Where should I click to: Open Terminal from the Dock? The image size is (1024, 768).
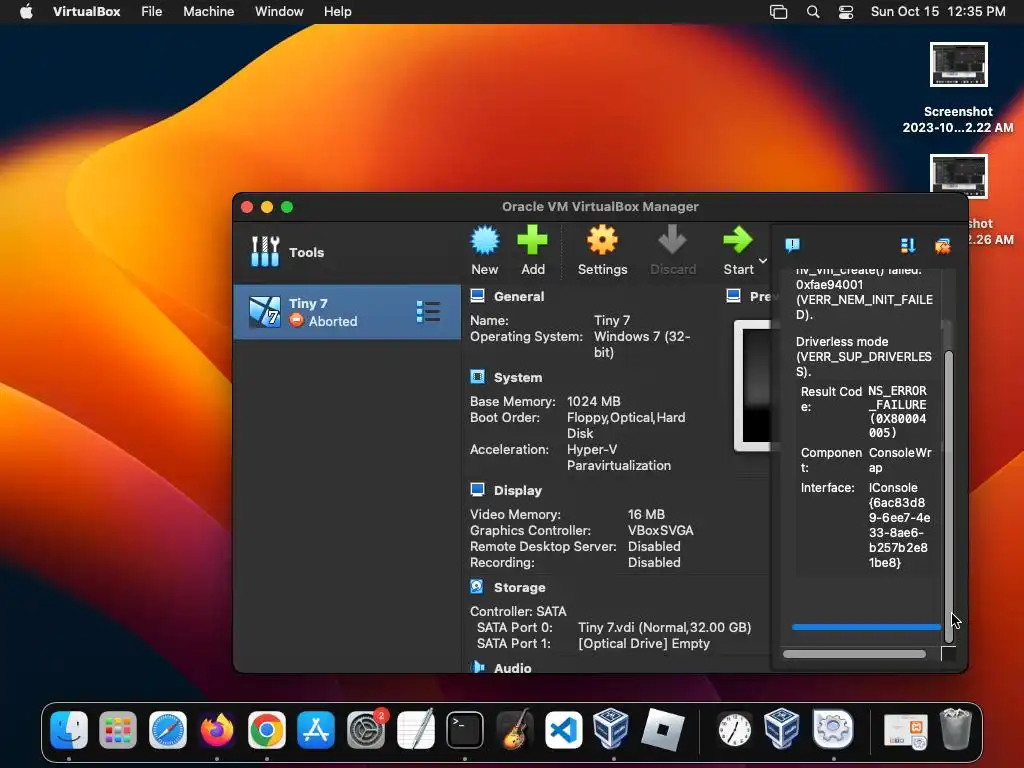tap(465, 729)
